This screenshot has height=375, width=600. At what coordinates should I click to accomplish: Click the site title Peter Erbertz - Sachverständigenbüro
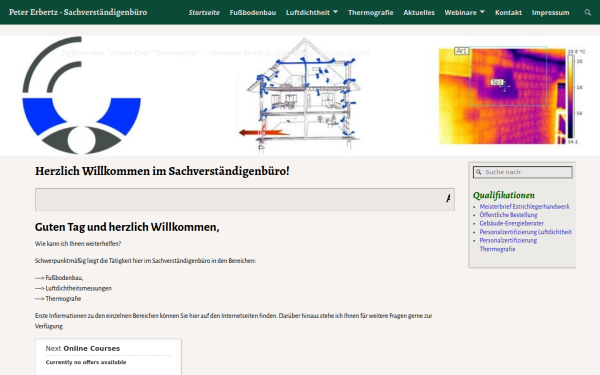click(78, 12)
